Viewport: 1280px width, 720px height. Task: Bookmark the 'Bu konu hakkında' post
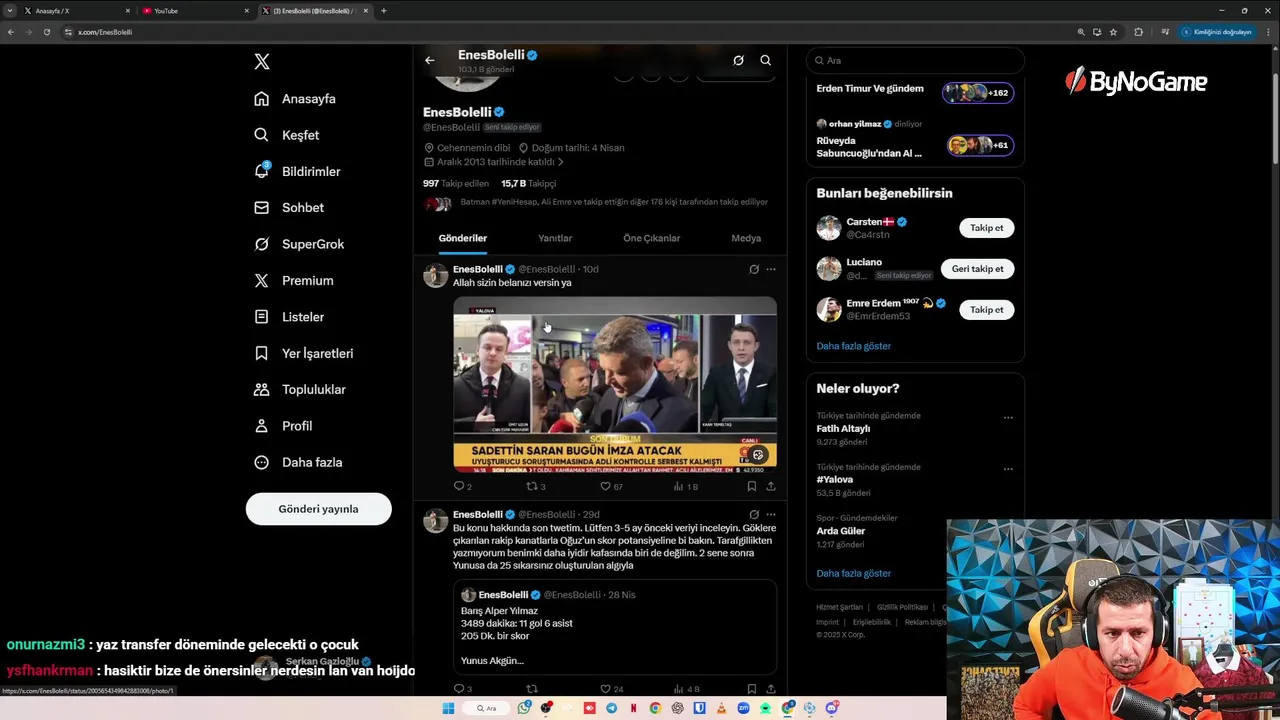pos(751,689)
